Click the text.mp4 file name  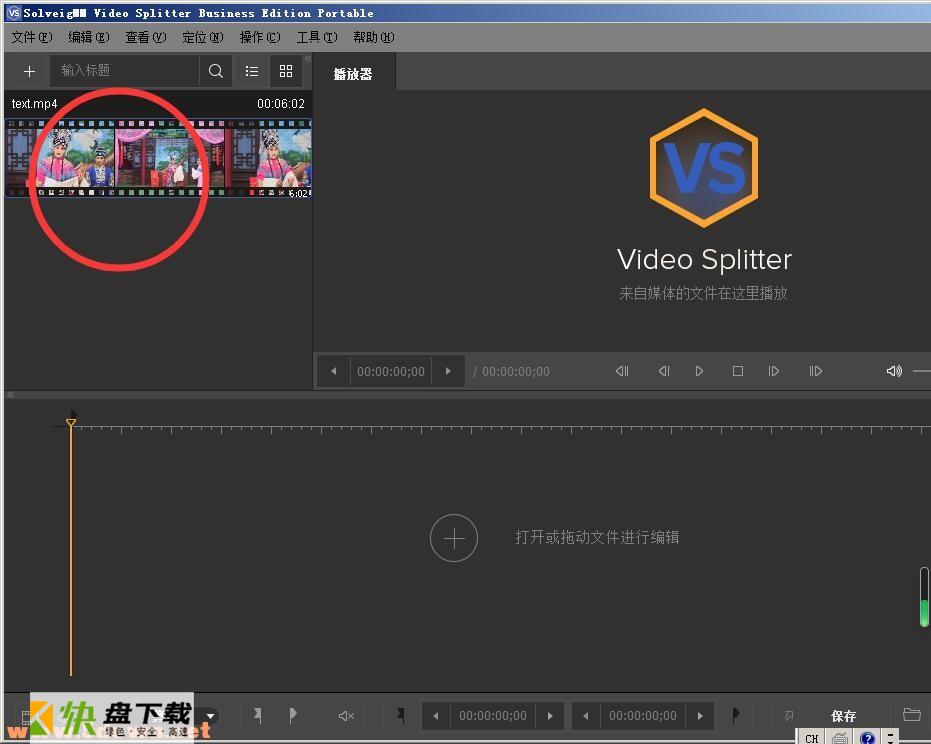[x=34, y=104]
